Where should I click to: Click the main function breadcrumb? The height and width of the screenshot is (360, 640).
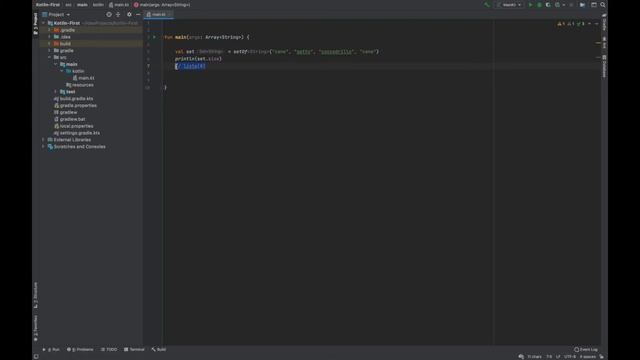(162, 5)
